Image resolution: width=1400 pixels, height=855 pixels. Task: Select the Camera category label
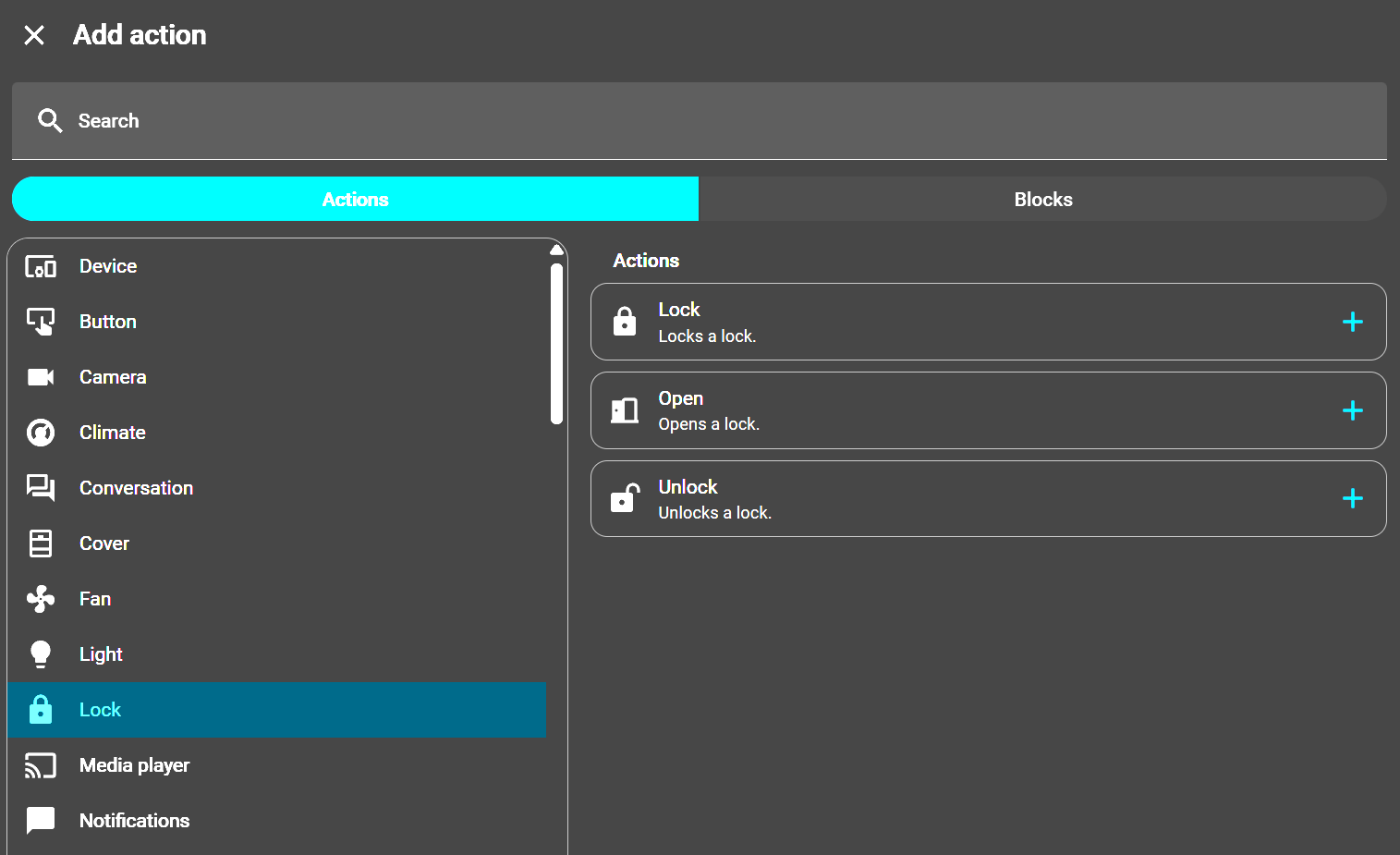(113, 377)
